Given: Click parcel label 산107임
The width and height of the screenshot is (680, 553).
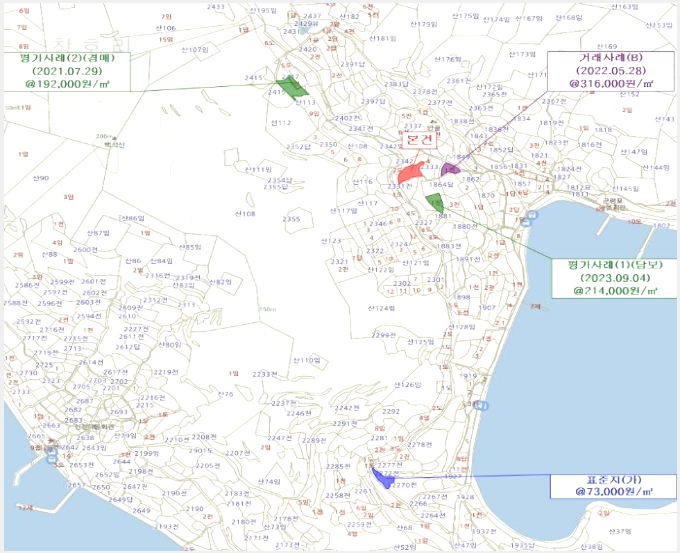Looking at the screenshot, I should tap(195, 50).
